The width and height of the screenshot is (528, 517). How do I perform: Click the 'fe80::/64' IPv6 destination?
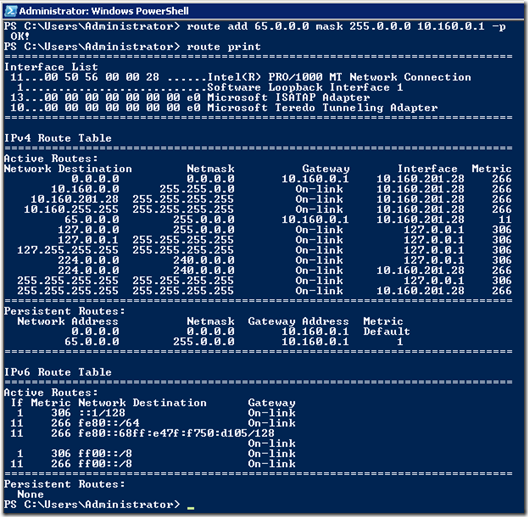click(108, 423)
